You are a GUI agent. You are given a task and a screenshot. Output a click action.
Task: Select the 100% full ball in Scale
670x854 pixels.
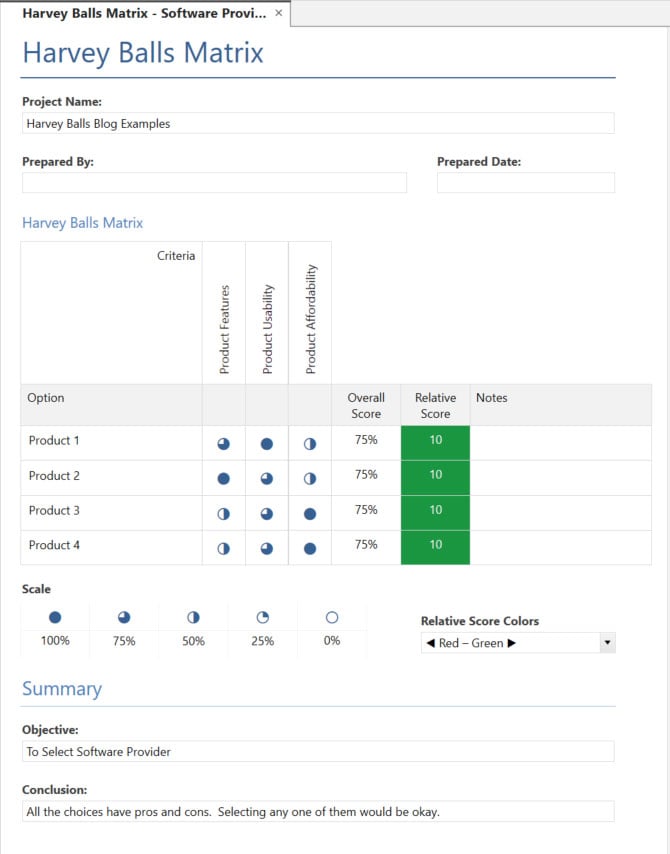pos(55,618)
